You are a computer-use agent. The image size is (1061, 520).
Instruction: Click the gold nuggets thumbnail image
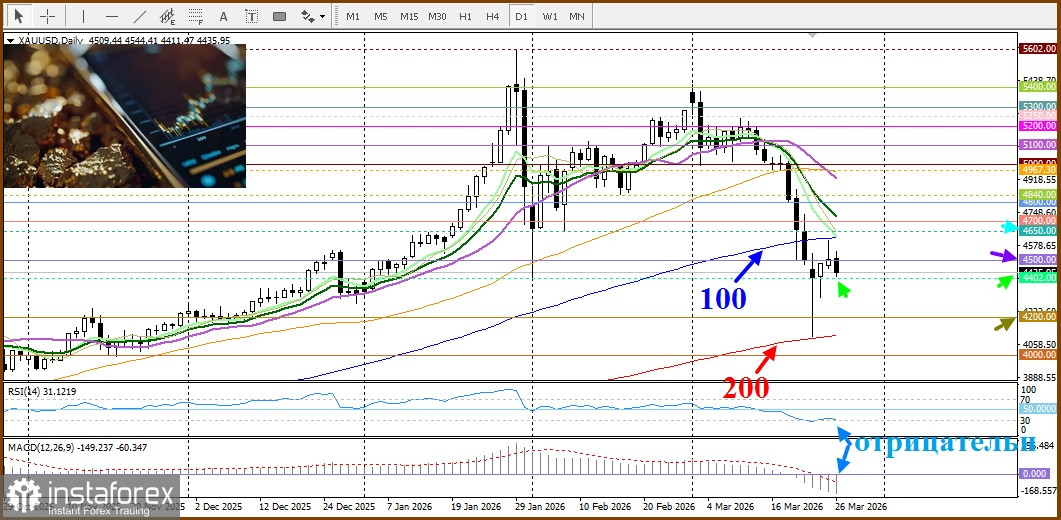tap(125, 116)
